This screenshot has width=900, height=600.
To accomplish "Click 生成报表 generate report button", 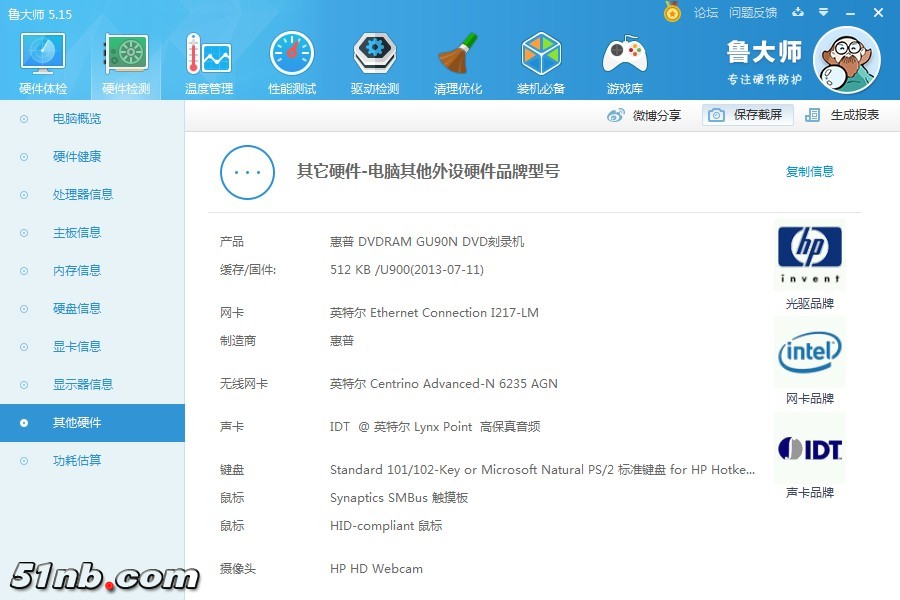I will point(843,115).
